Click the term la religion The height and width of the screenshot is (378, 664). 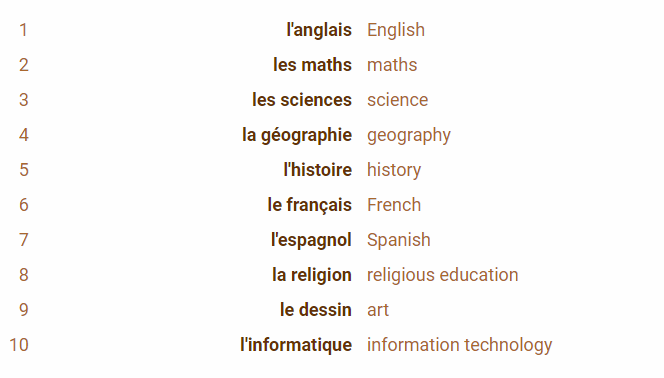pos(312,275)
